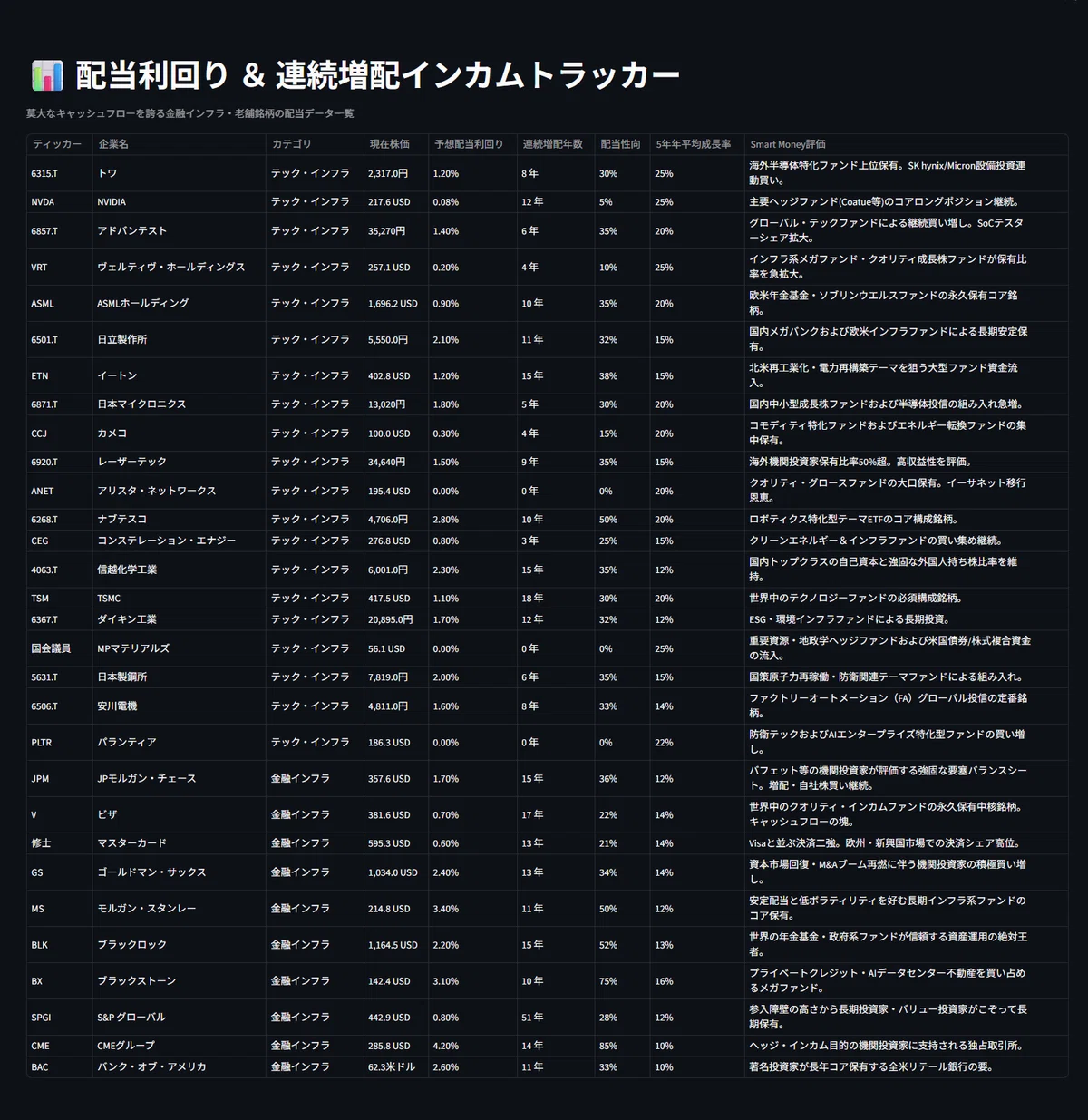
Task: Click payout ratio cell 75%
Action: [x=622, y=981]
